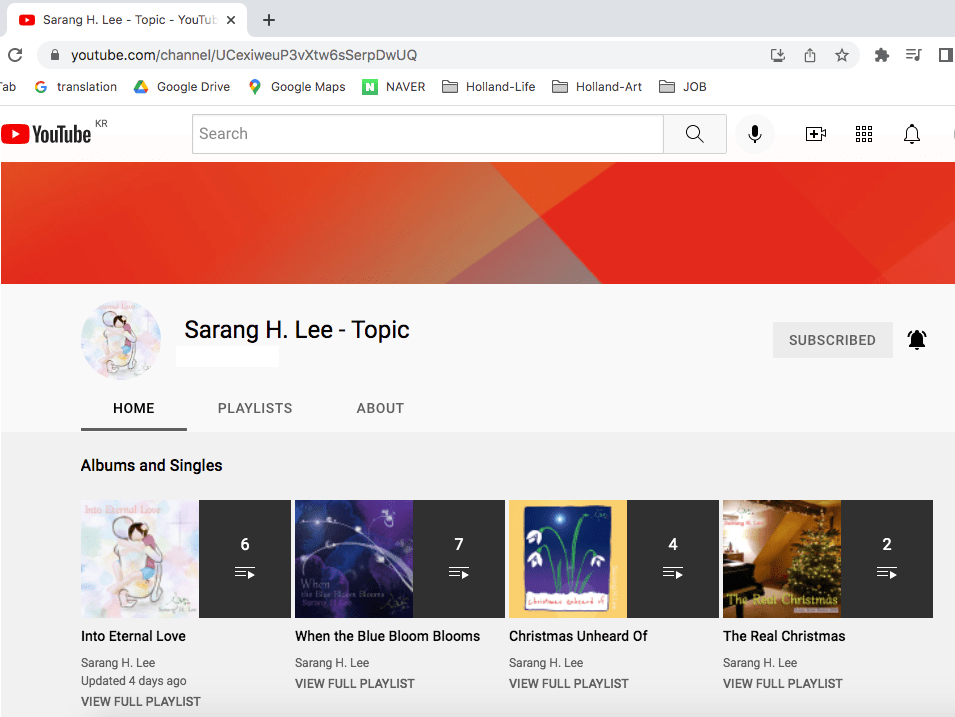Click the magnifying glass search button
The image size is (955, 717).
pyautogui.click(x=695, y=134)
